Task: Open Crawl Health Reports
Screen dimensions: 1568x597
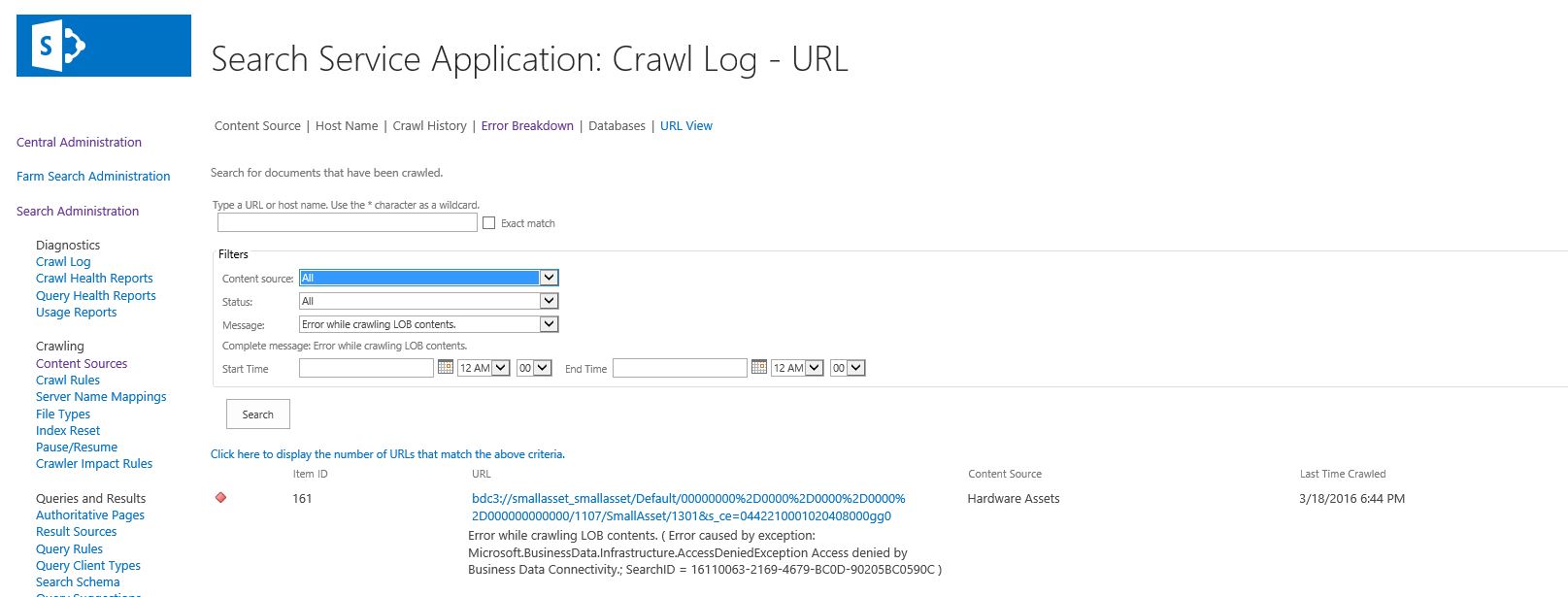Action: coord(94,279)
